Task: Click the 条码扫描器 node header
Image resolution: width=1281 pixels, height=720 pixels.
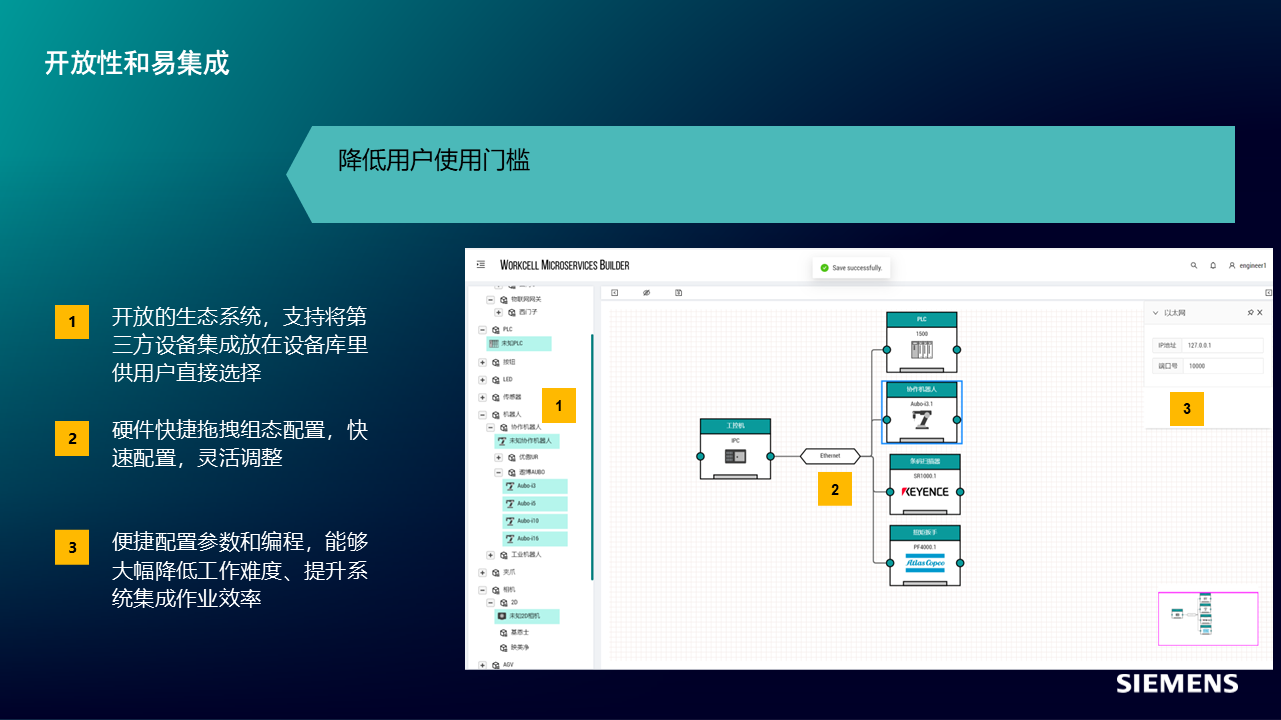Action: [924, 461]
